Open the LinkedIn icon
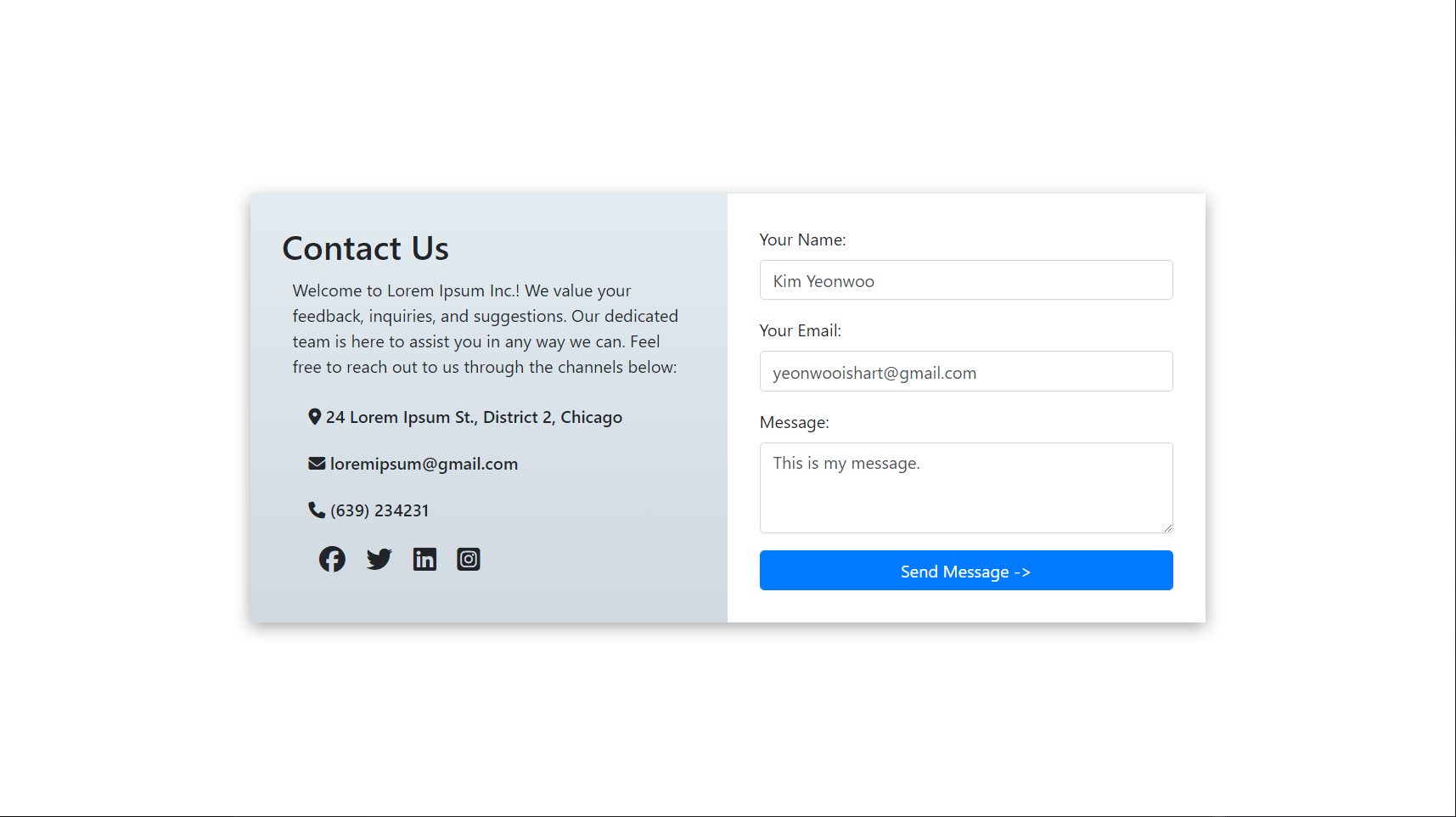1456x817 pixels. 424,559
